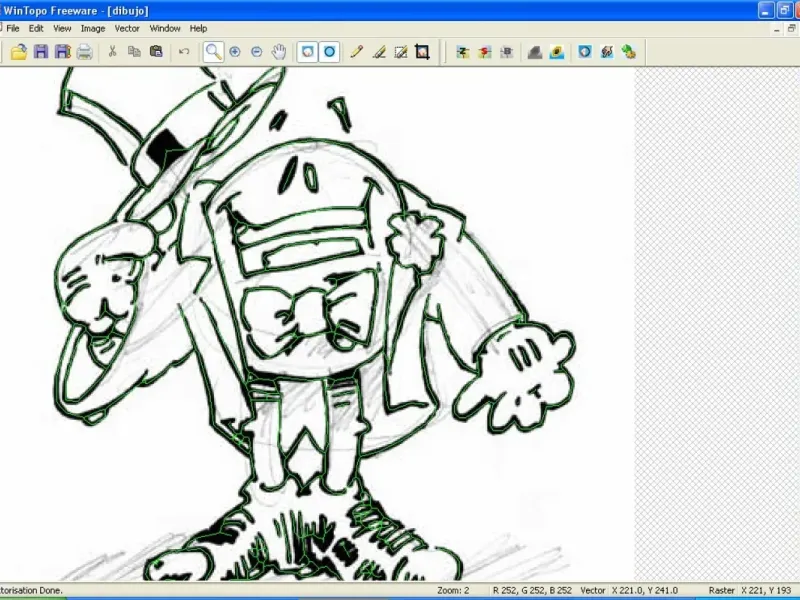This screenshot has width=800, height=600.
Task: Select the Zoom magnifier tool
Action: tap(213, 52)
